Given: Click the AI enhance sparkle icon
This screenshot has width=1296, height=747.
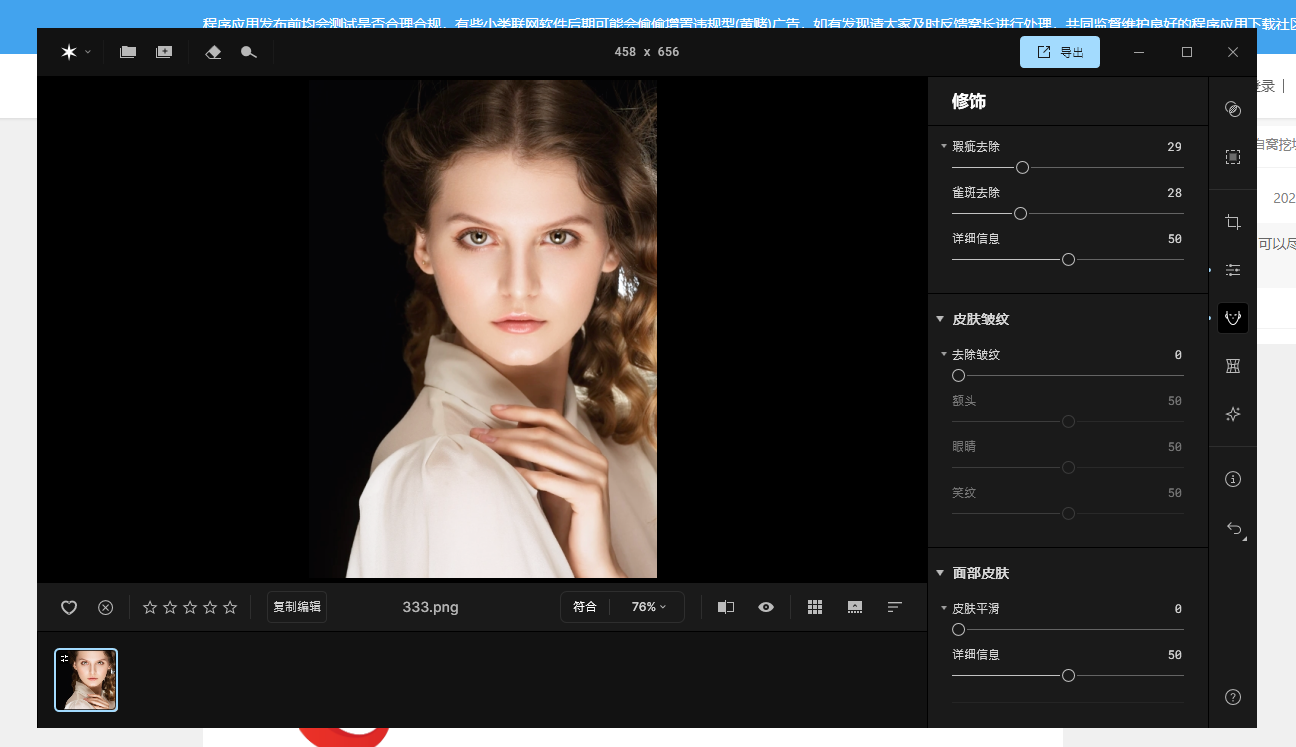Looking at the screenshot, I should pos(1233,414).
